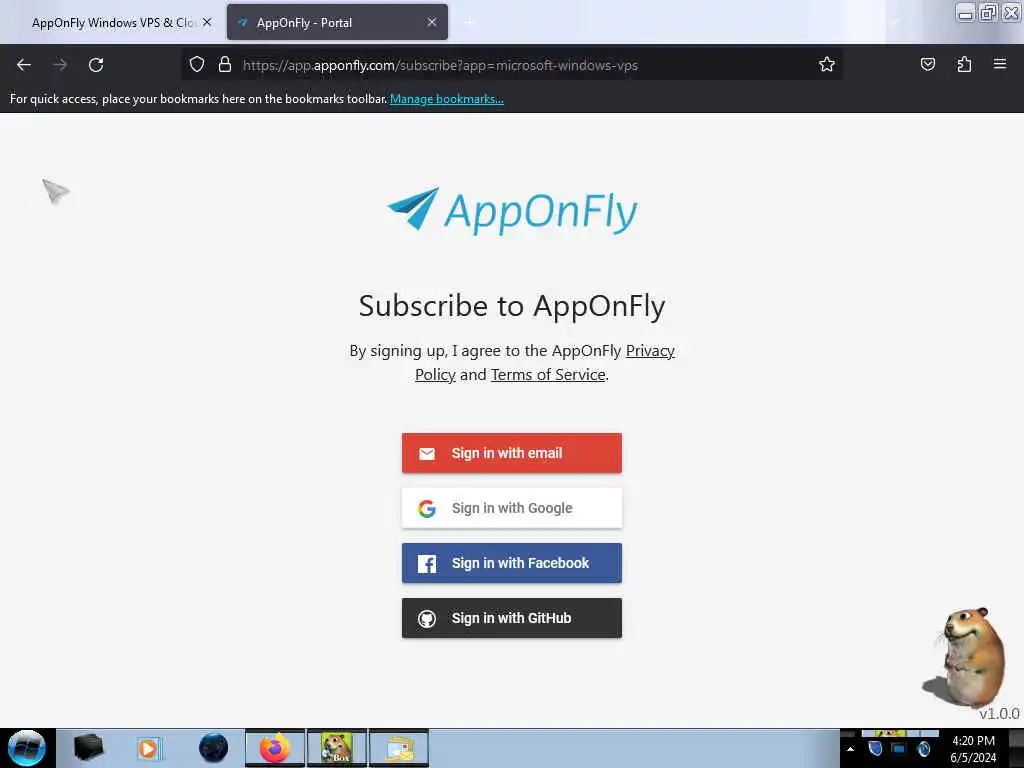This screenshot has width=1024, height=768.
Task: Click Sign in with email
Action: point(512,453)
